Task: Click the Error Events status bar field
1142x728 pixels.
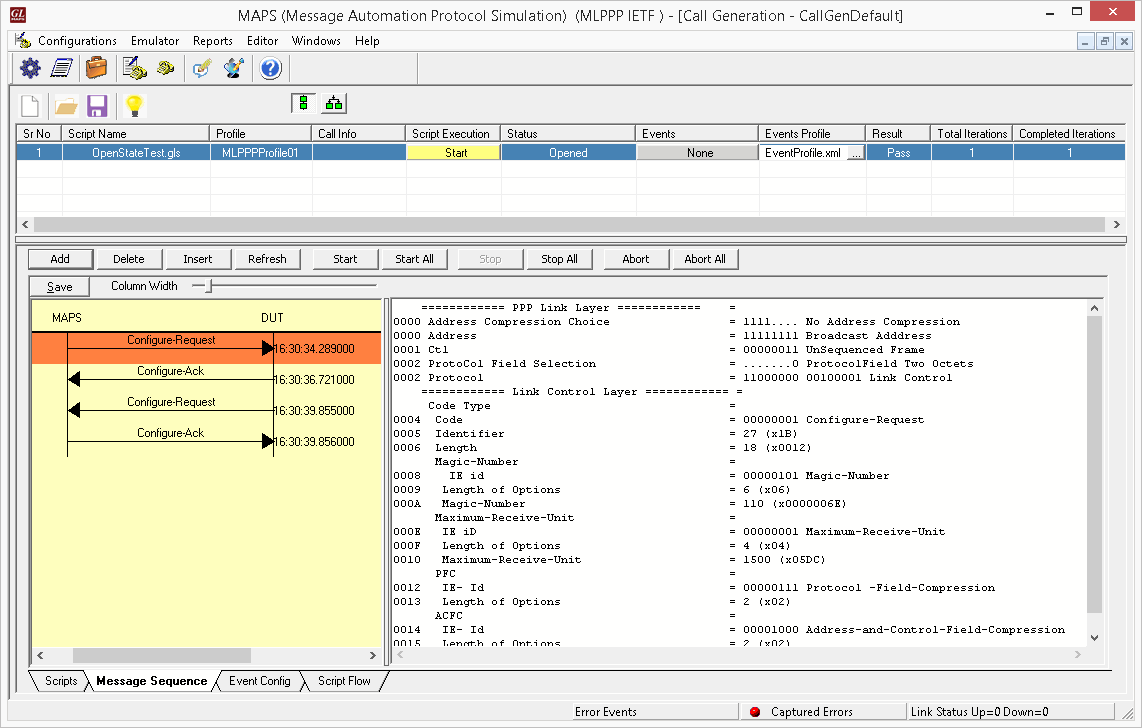Action: click(x=655, y=712)
